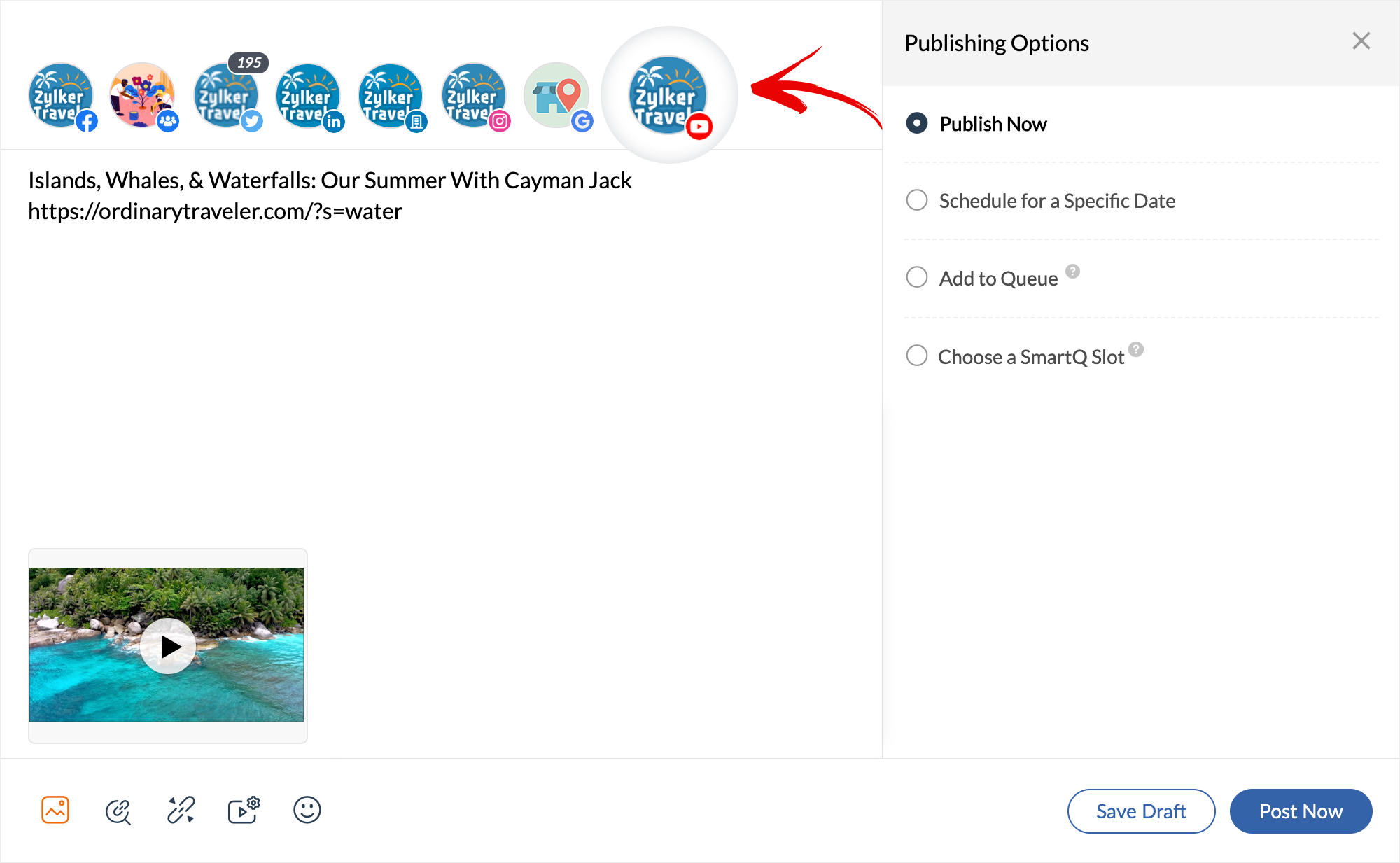Screen dimensions: 1400x863
Task: Click the emoji picker icon
Action: click(308, 811)
